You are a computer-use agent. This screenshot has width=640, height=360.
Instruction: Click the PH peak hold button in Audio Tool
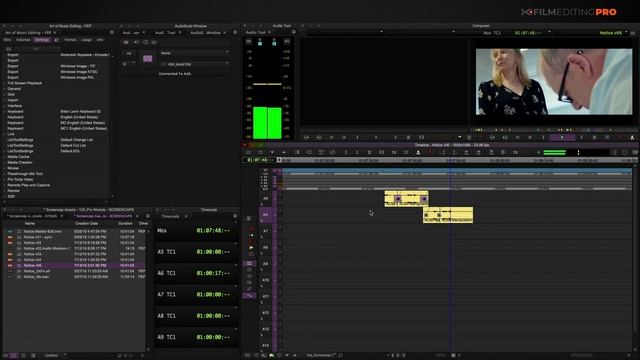tap(287, 42)
